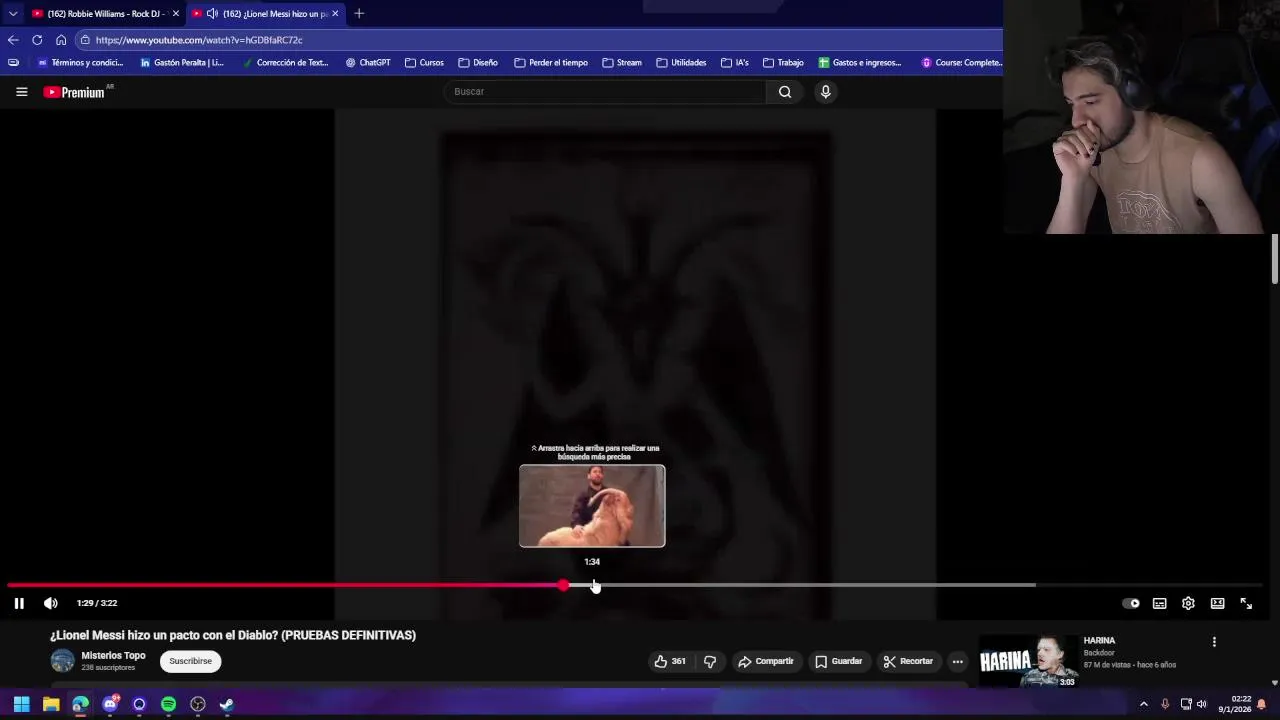This screenshot has width=1280, height=720.
Task: Expand IA's bookmark folder
Action: (734, 62)
